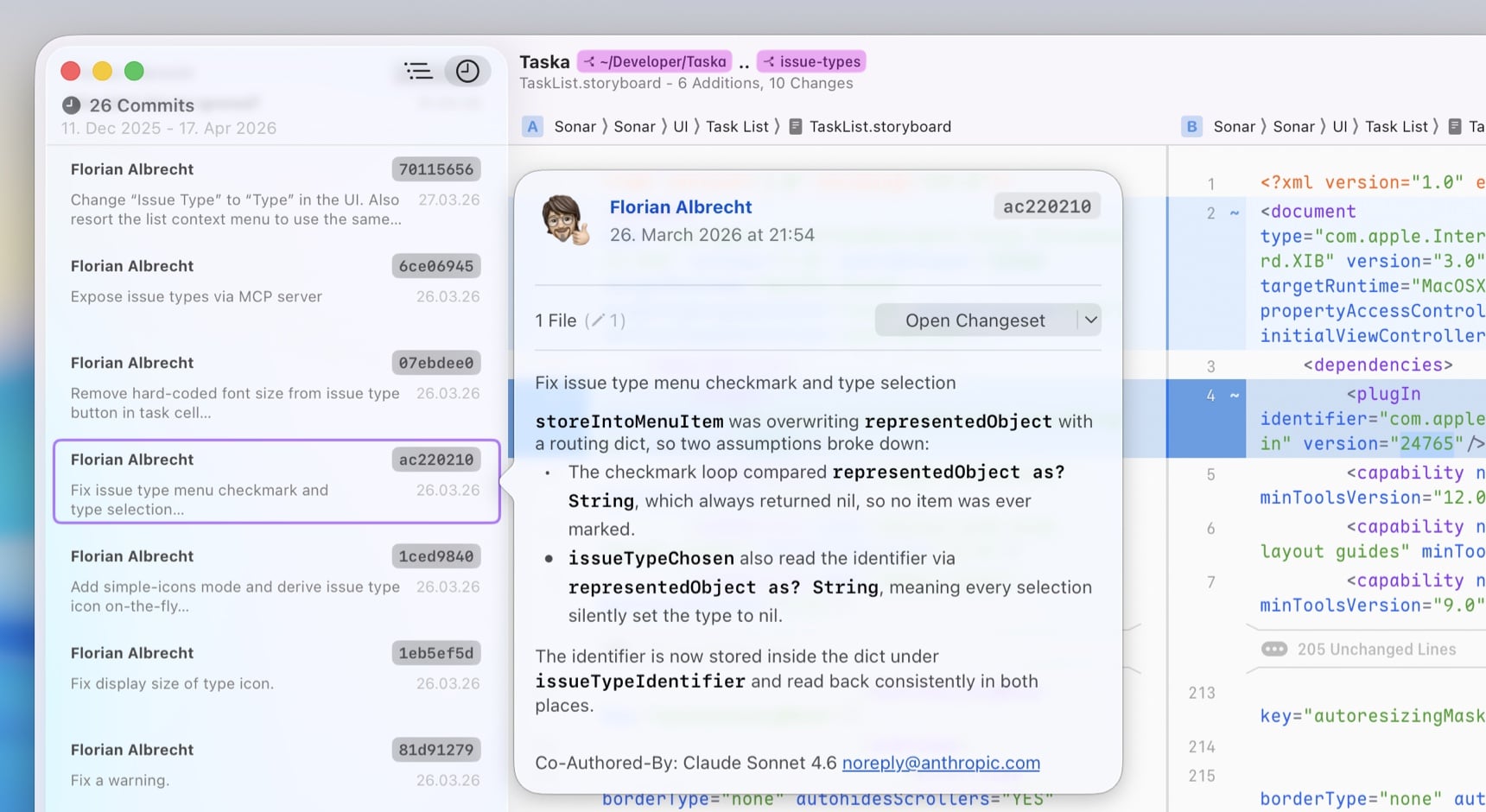Screen dimensions: 1486x812
Task: Click the blue B badge above the diff pane
Action: [1191, 126]
